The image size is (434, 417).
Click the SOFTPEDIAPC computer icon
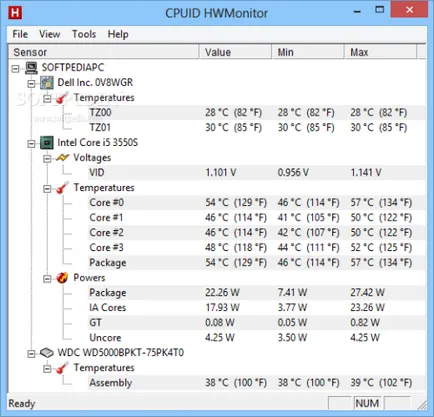31,68
